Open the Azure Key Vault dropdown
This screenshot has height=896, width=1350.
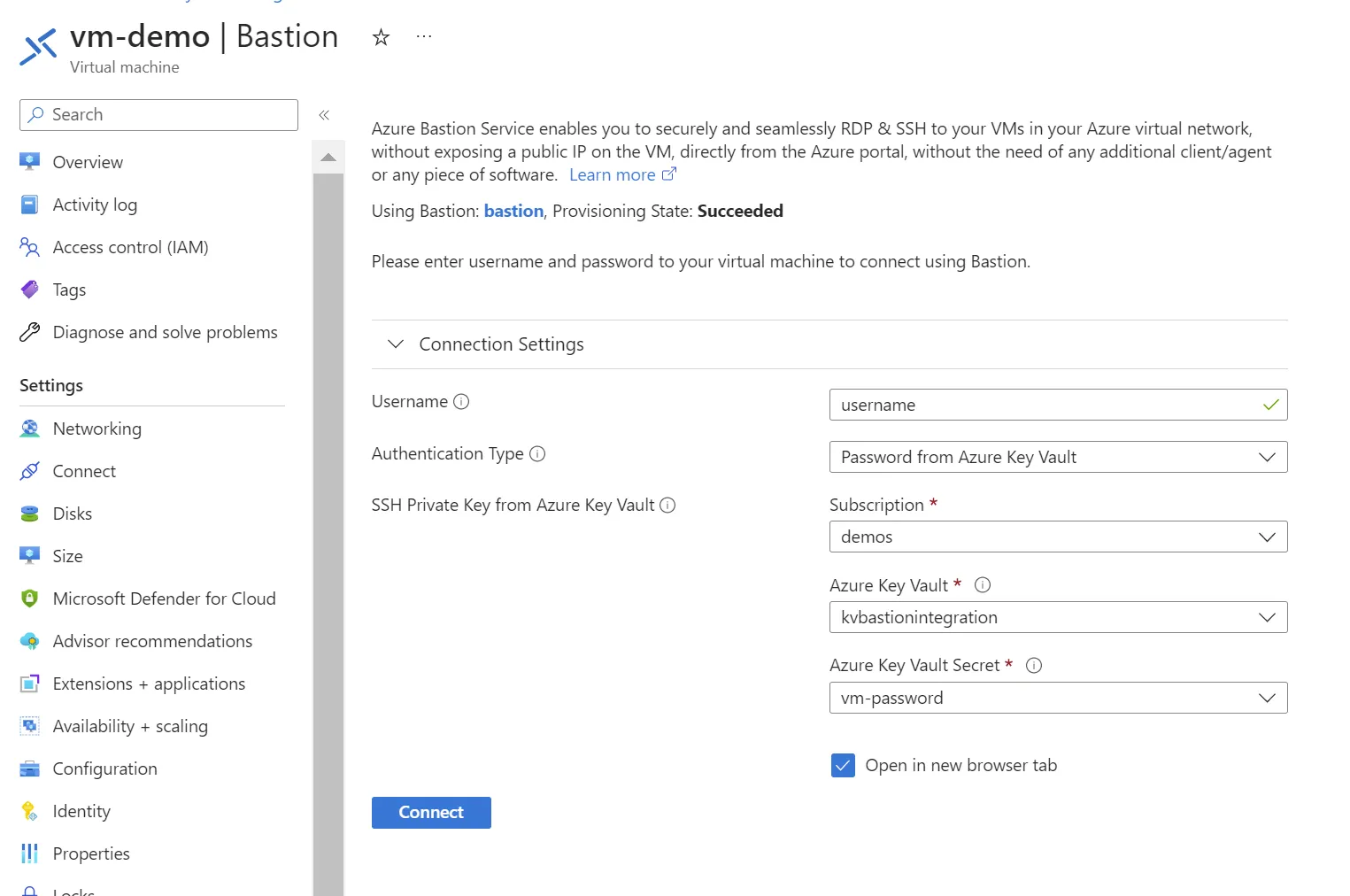tap(1058, 617)
